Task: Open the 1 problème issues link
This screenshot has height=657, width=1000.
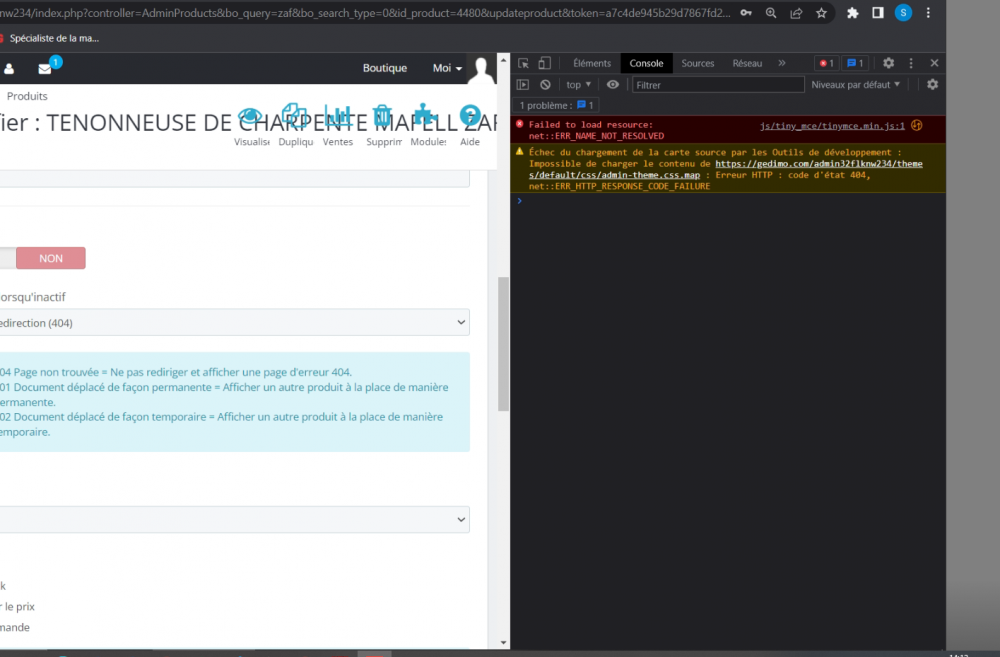Action: (556, 105)
